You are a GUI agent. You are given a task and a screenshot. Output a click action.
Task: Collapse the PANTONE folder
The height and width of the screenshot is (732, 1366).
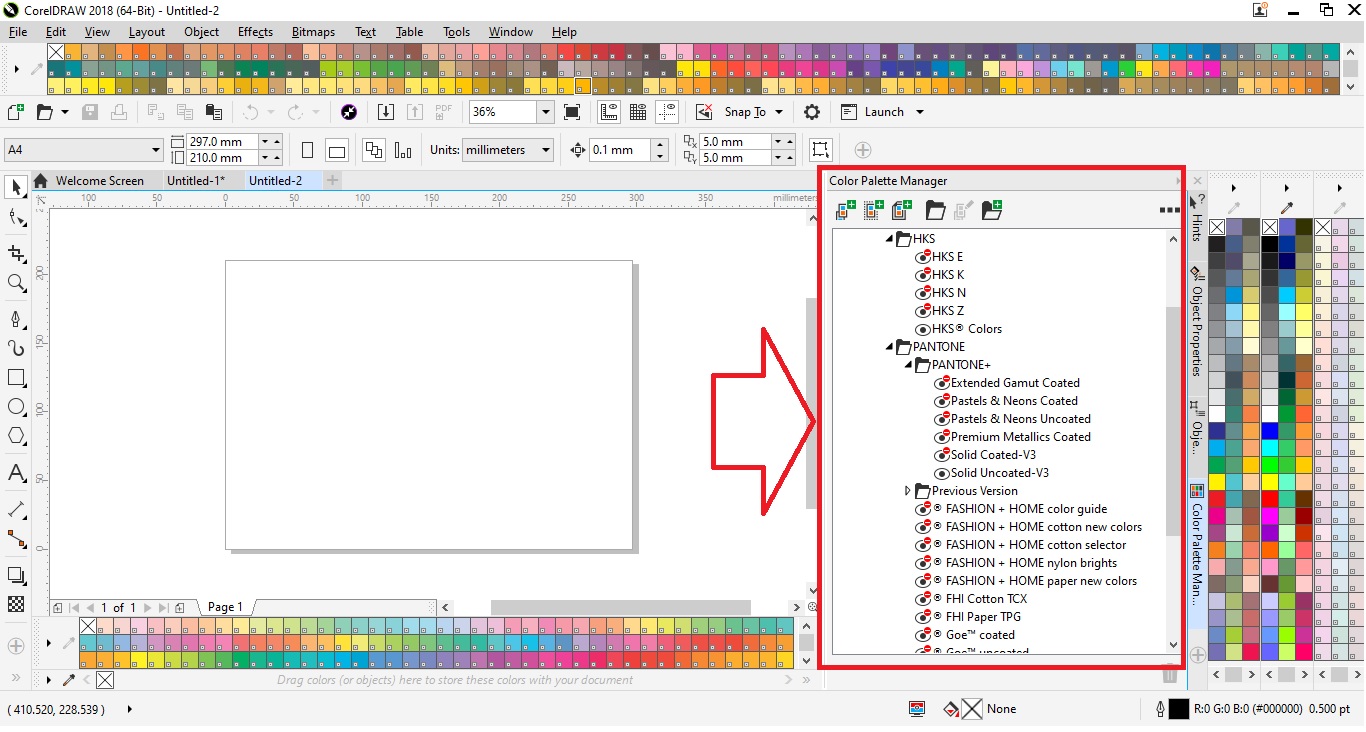click(x=889, y=347)
